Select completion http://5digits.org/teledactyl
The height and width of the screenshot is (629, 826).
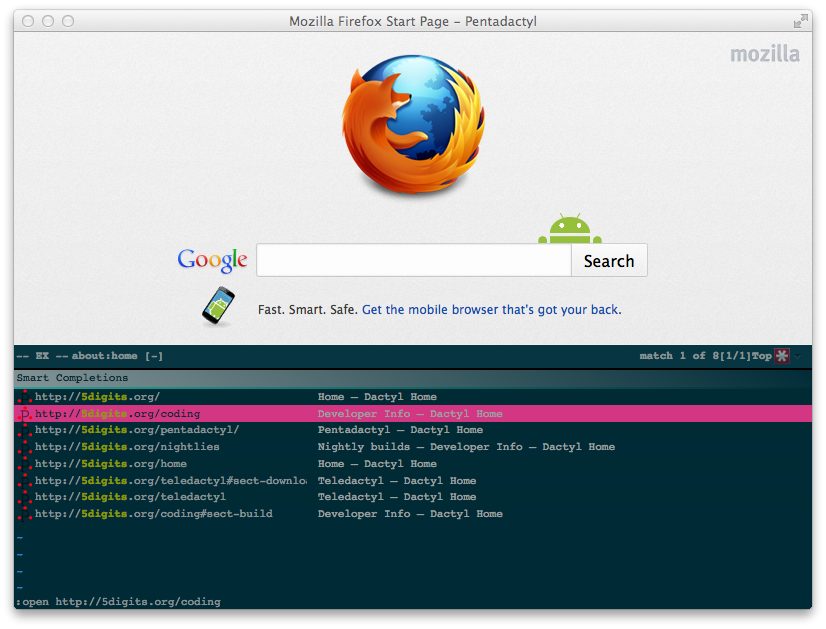413,497
